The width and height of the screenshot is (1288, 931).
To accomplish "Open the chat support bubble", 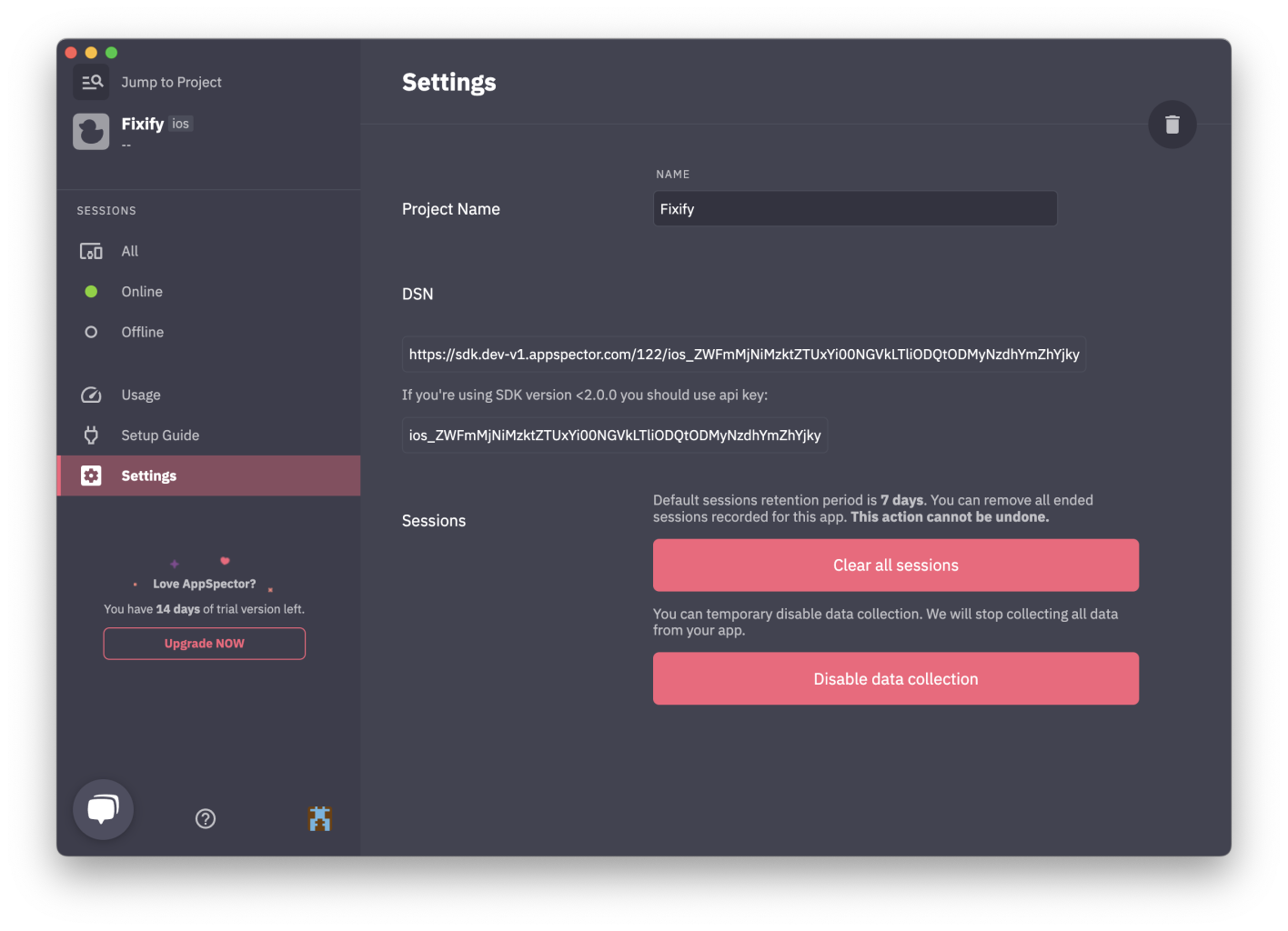I will coord(103,809).
